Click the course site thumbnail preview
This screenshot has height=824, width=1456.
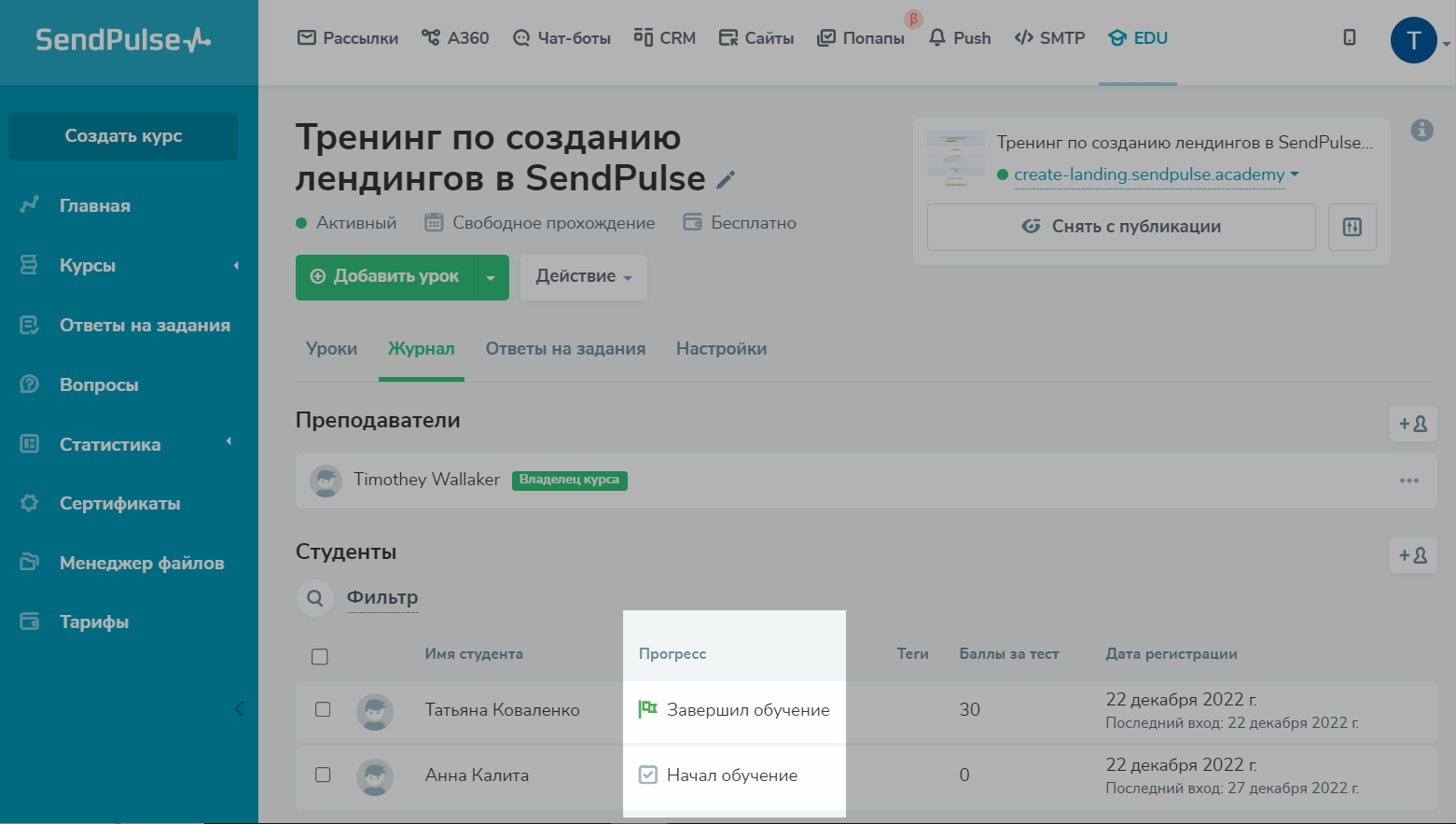[x=956, y=160]
